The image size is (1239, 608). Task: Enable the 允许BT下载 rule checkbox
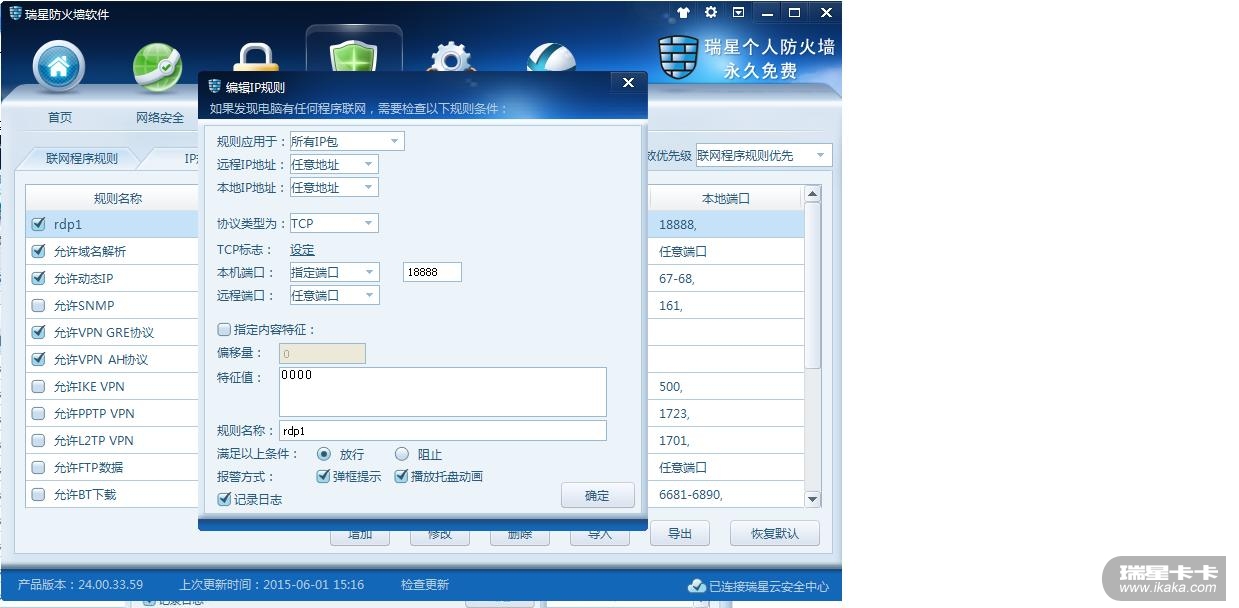tap(39, 494)
